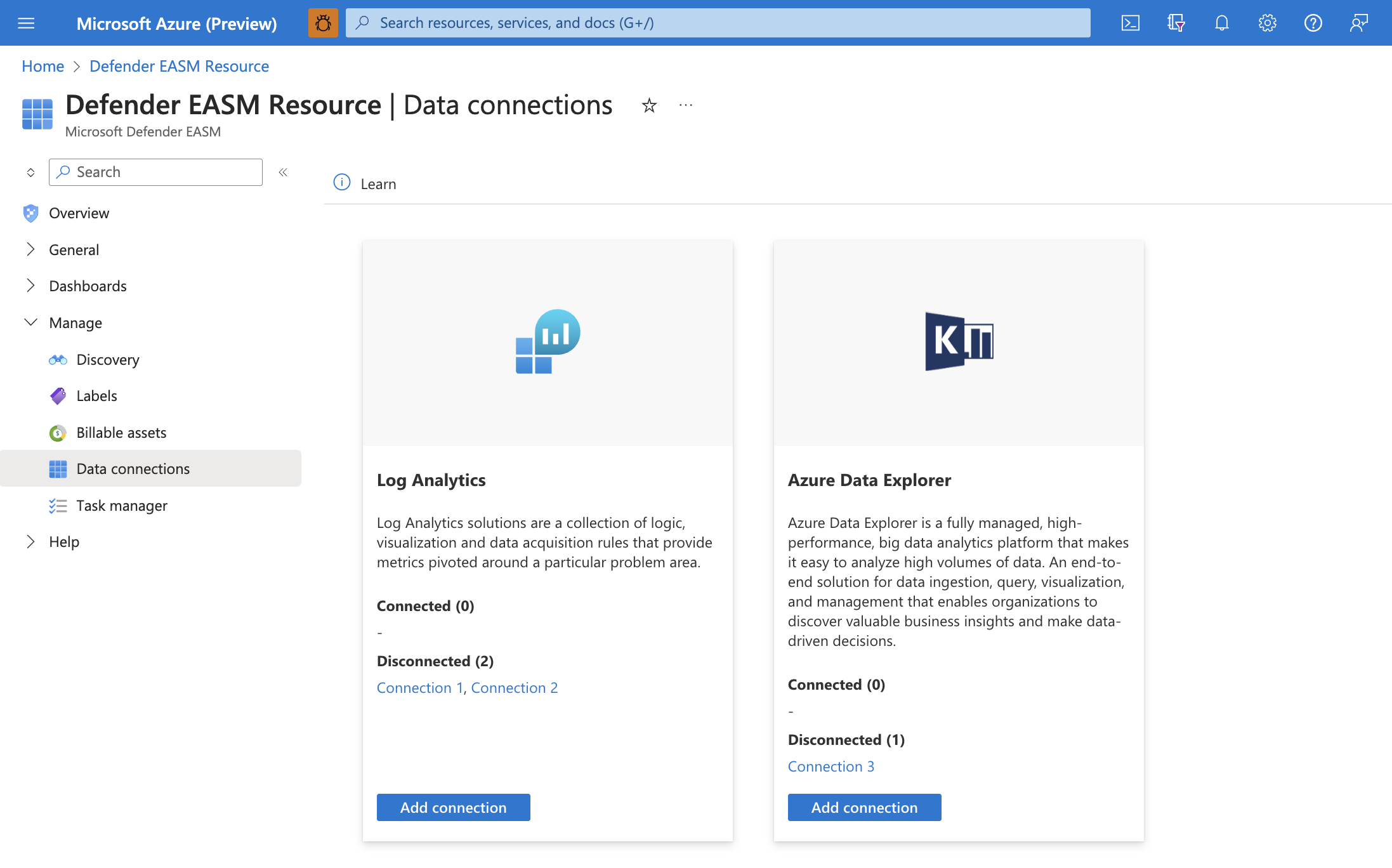Image resolution: width=1392 pixels, height=868 pixels.
Task: Click the Data connections grid icon
Action: click(57, 468)
